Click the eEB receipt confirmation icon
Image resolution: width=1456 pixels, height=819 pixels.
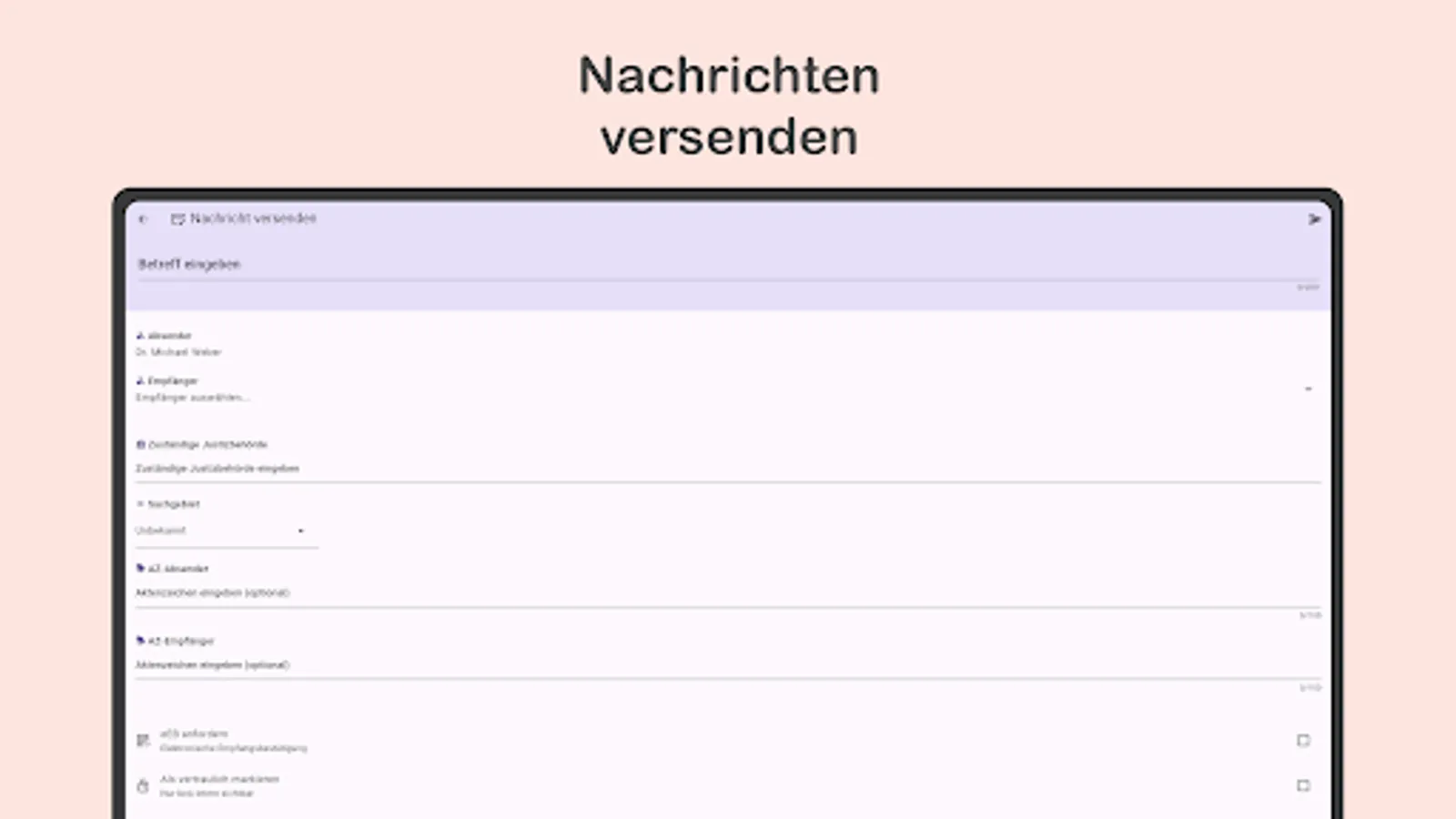tap(143, 739)
